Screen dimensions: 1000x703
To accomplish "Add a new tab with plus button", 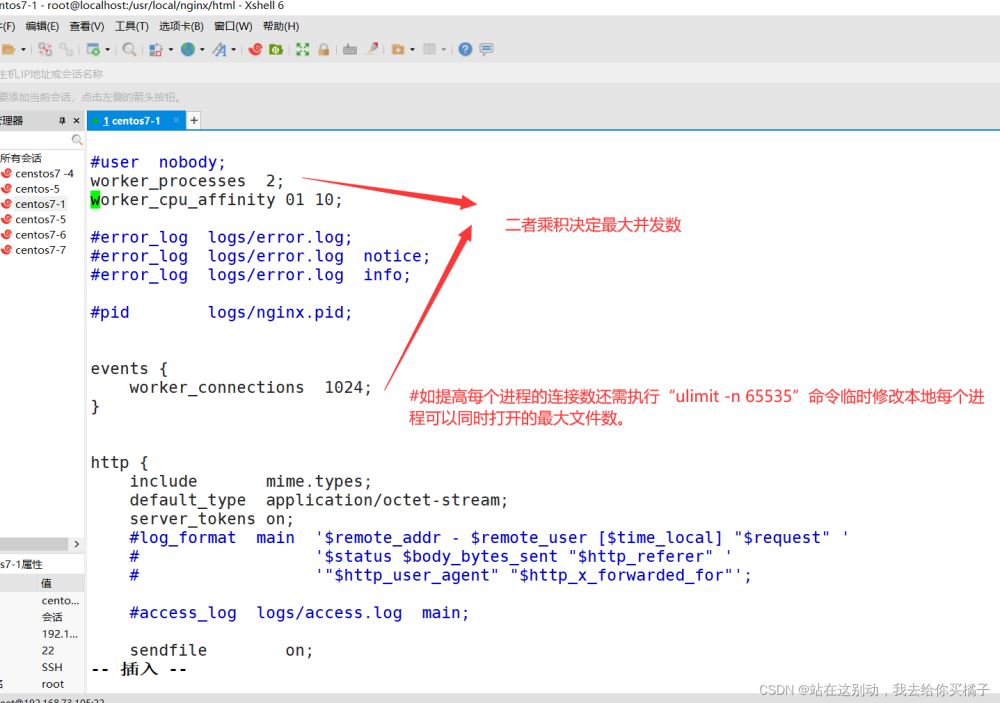I will click(194, 120).
